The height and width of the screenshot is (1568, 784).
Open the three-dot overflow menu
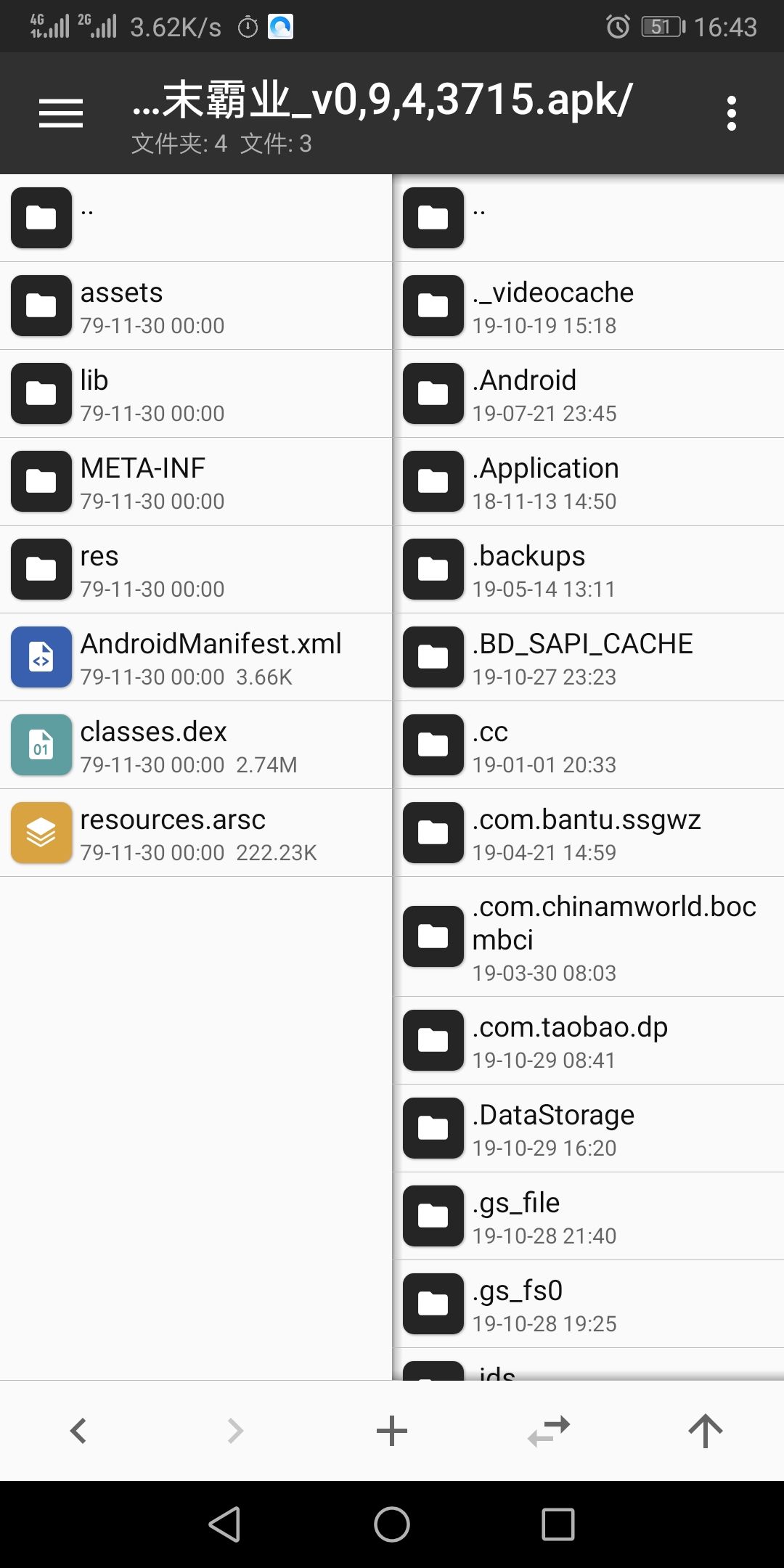point(731,113)
